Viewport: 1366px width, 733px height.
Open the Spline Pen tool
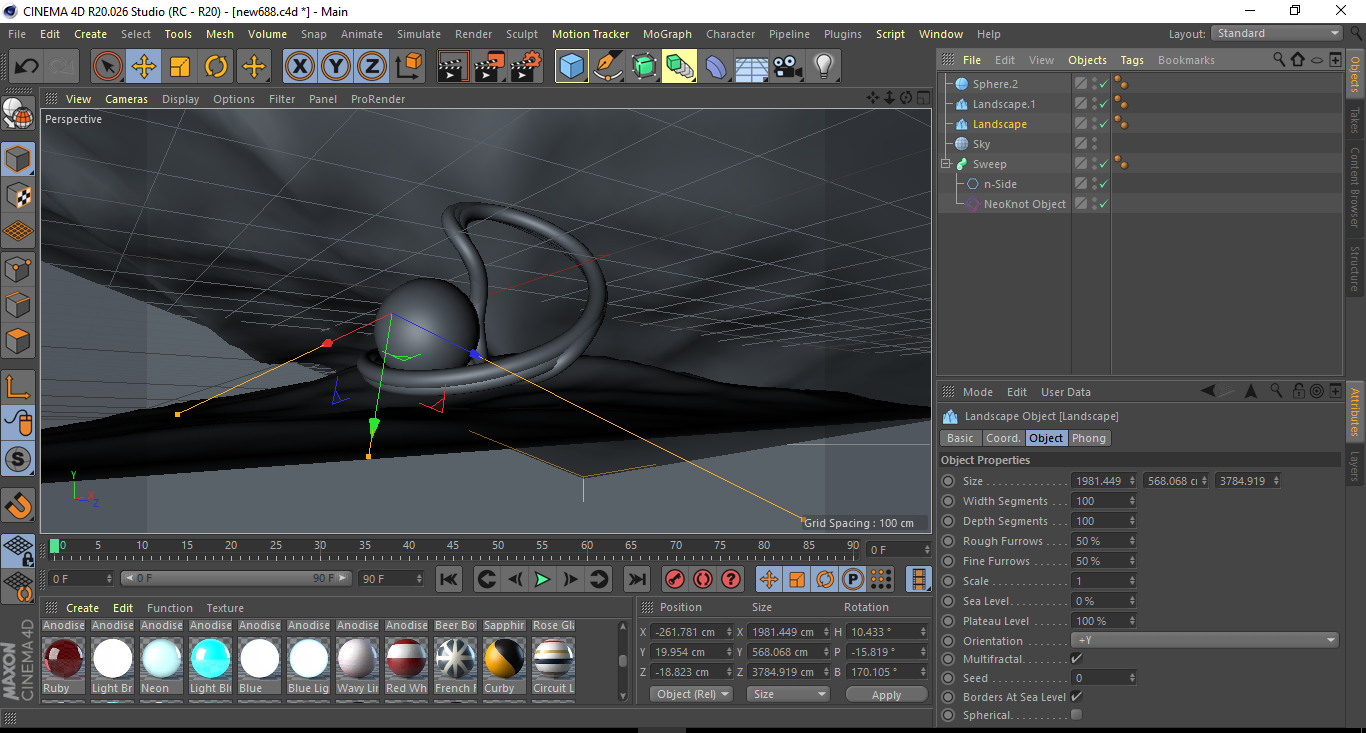[x=608, y=67]
